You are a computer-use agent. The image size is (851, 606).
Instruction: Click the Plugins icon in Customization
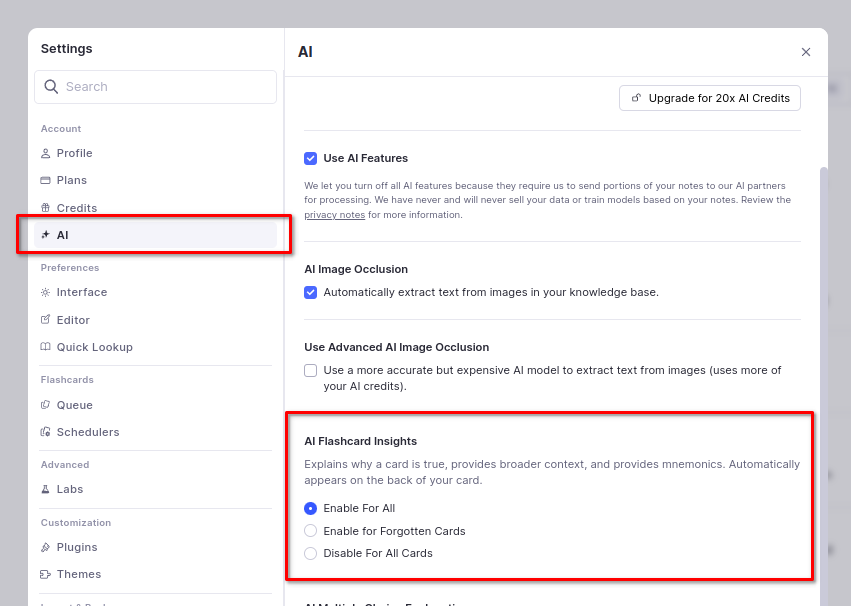click(x=45, y=547)
